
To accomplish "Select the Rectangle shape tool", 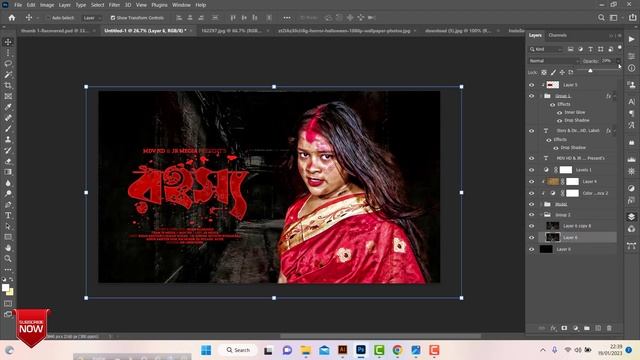I will (8, 237).
